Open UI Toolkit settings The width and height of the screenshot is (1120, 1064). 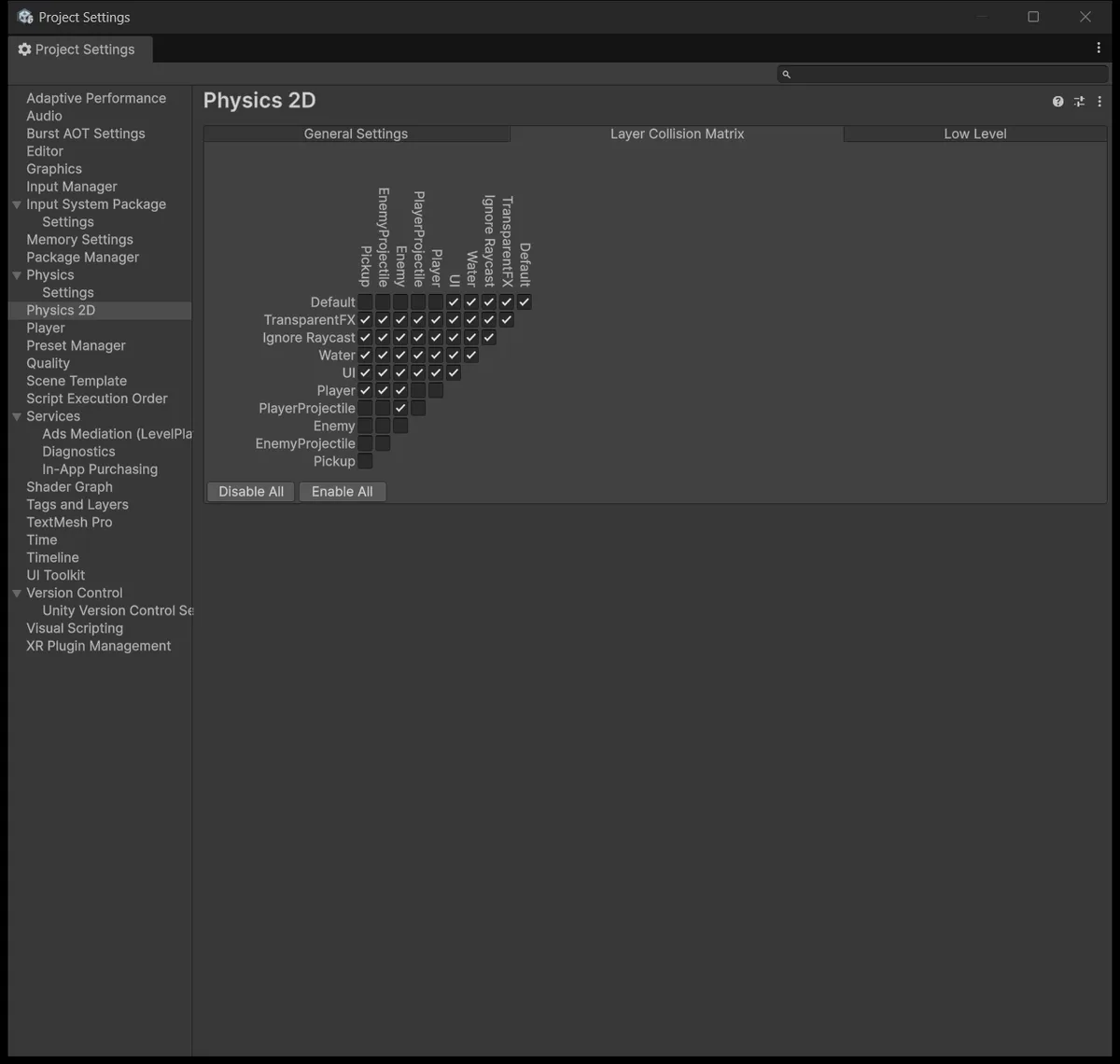(x=55, y=576)
